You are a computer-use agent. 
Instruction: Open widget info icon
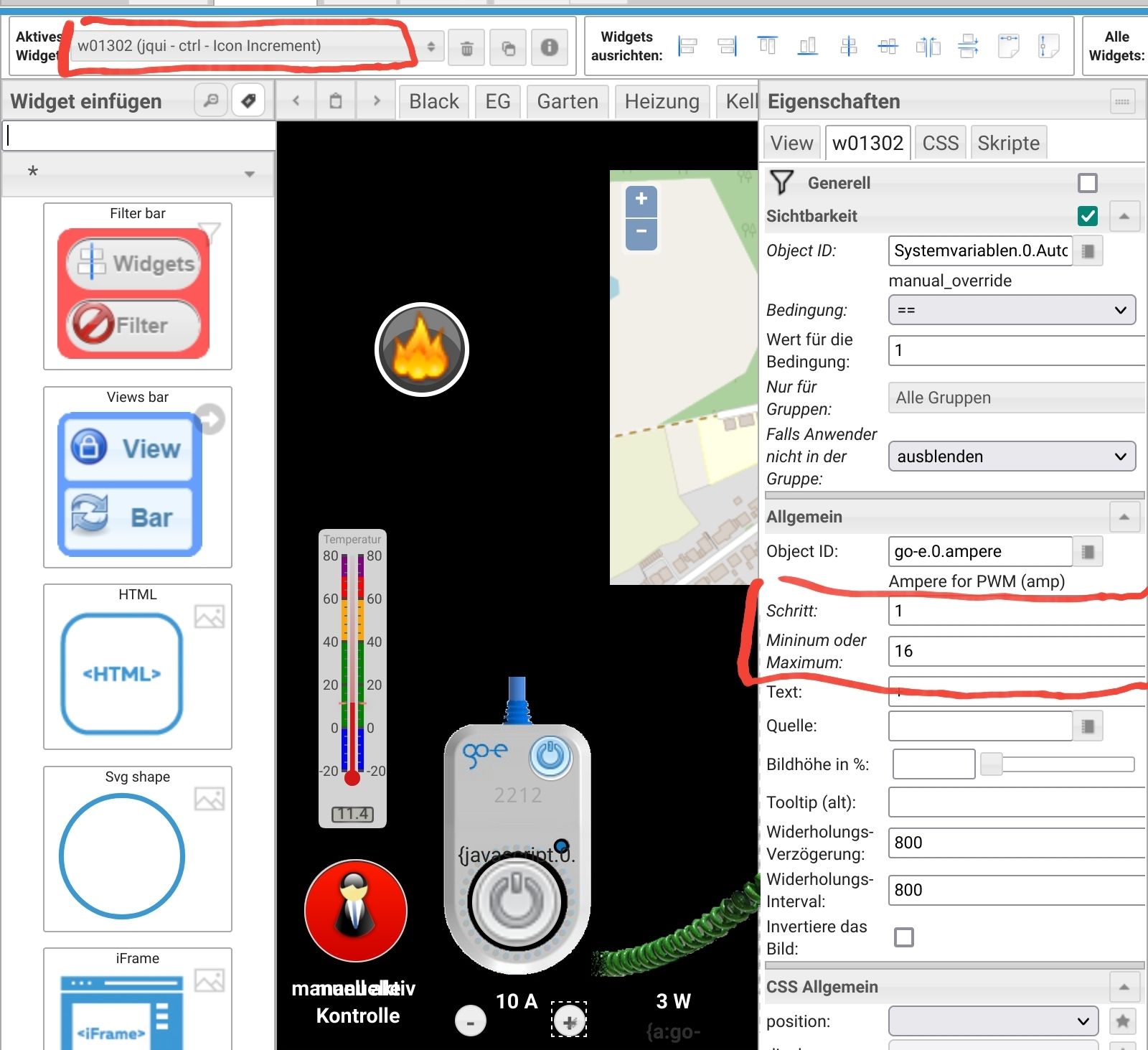[550, 47]
